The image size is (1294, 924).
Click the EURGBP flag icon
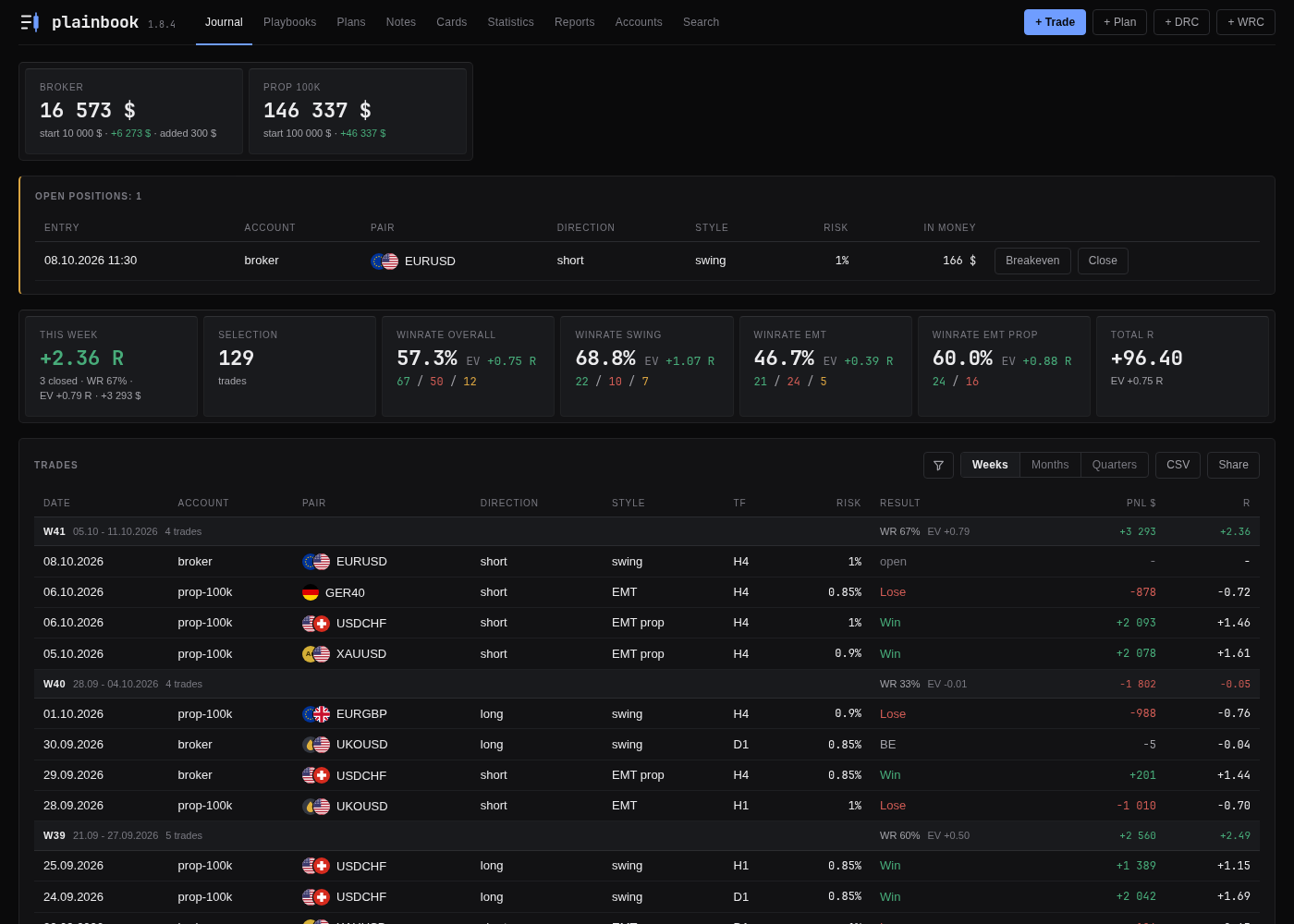pyautogui.click(x=316, y=714)
